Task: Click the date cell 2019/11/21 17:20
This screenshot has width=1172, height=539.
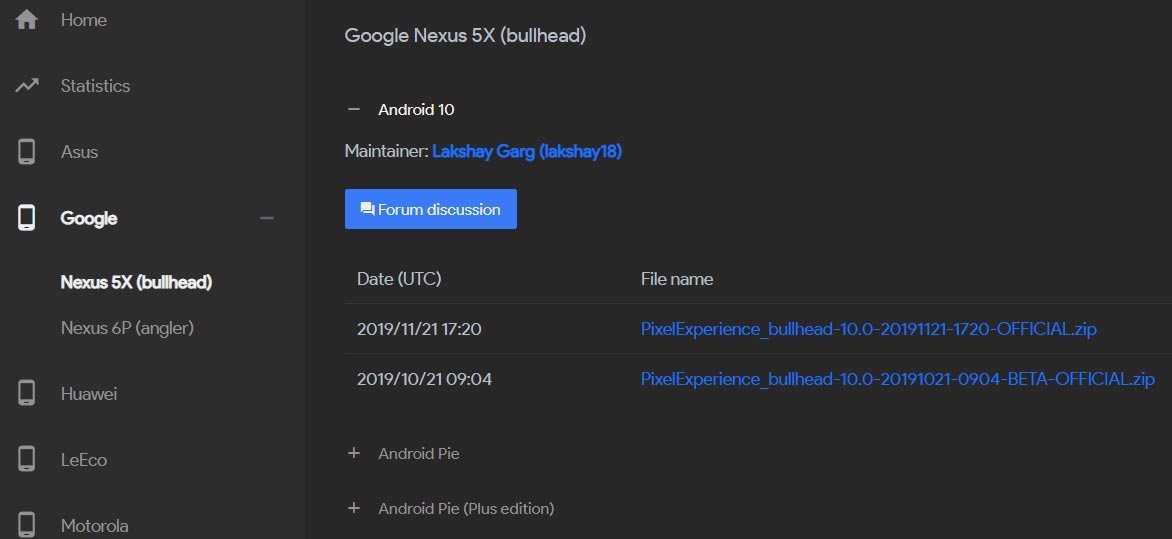Action: 419,329
